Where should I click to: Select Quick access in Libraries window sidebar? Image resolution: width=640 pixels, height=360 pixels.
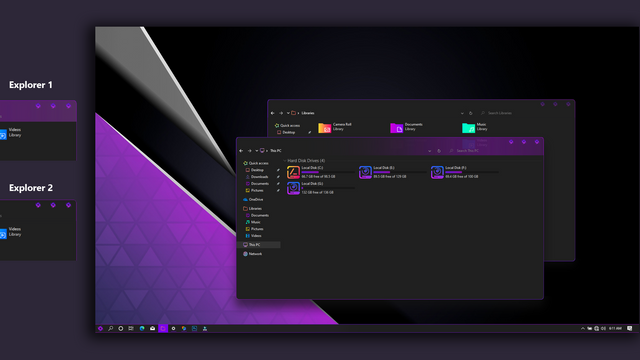coord(287,126)
